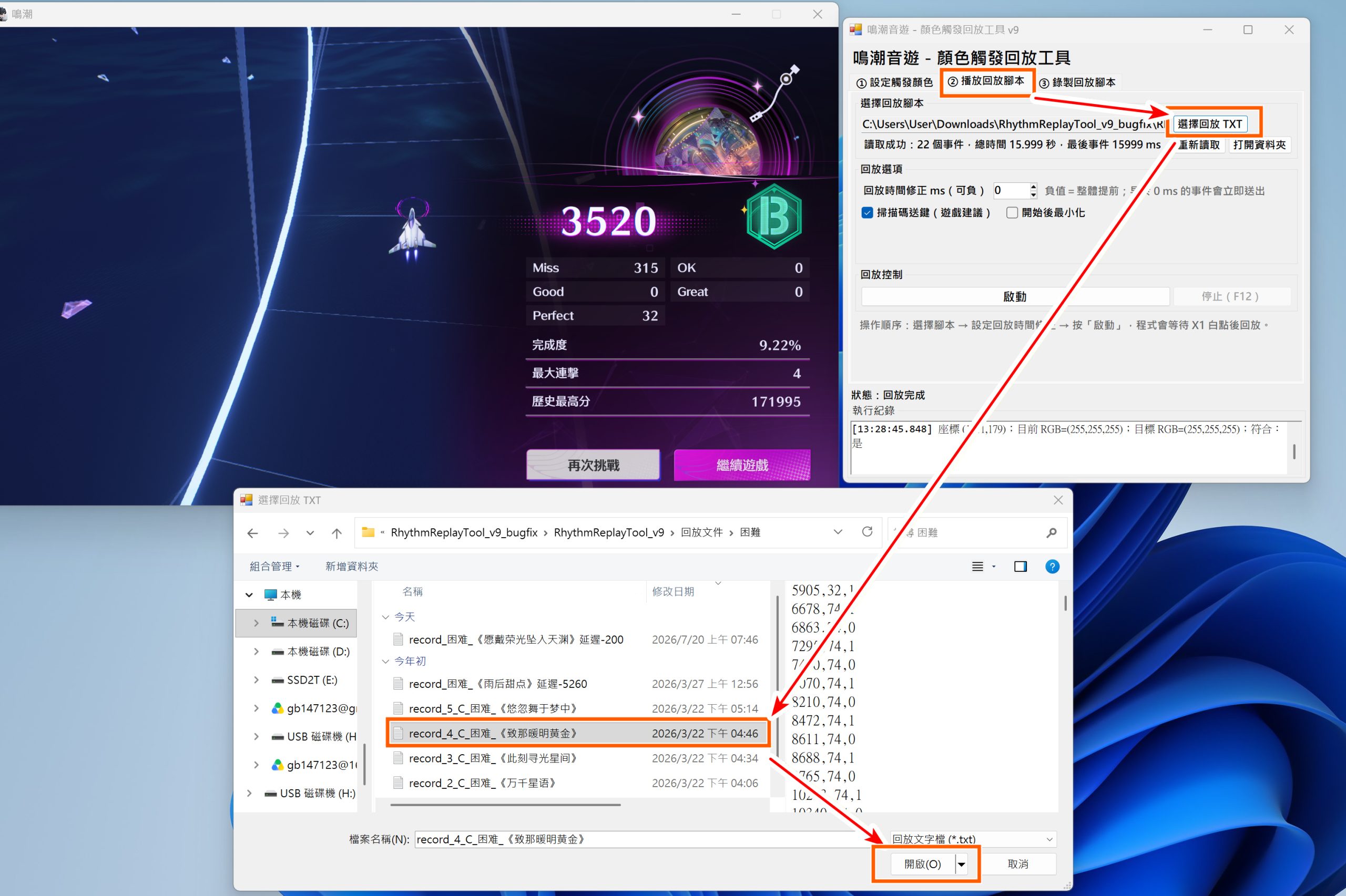Collapse the 今年初 file group
This screenshot has width=1346, height=896.
(385, 661)
